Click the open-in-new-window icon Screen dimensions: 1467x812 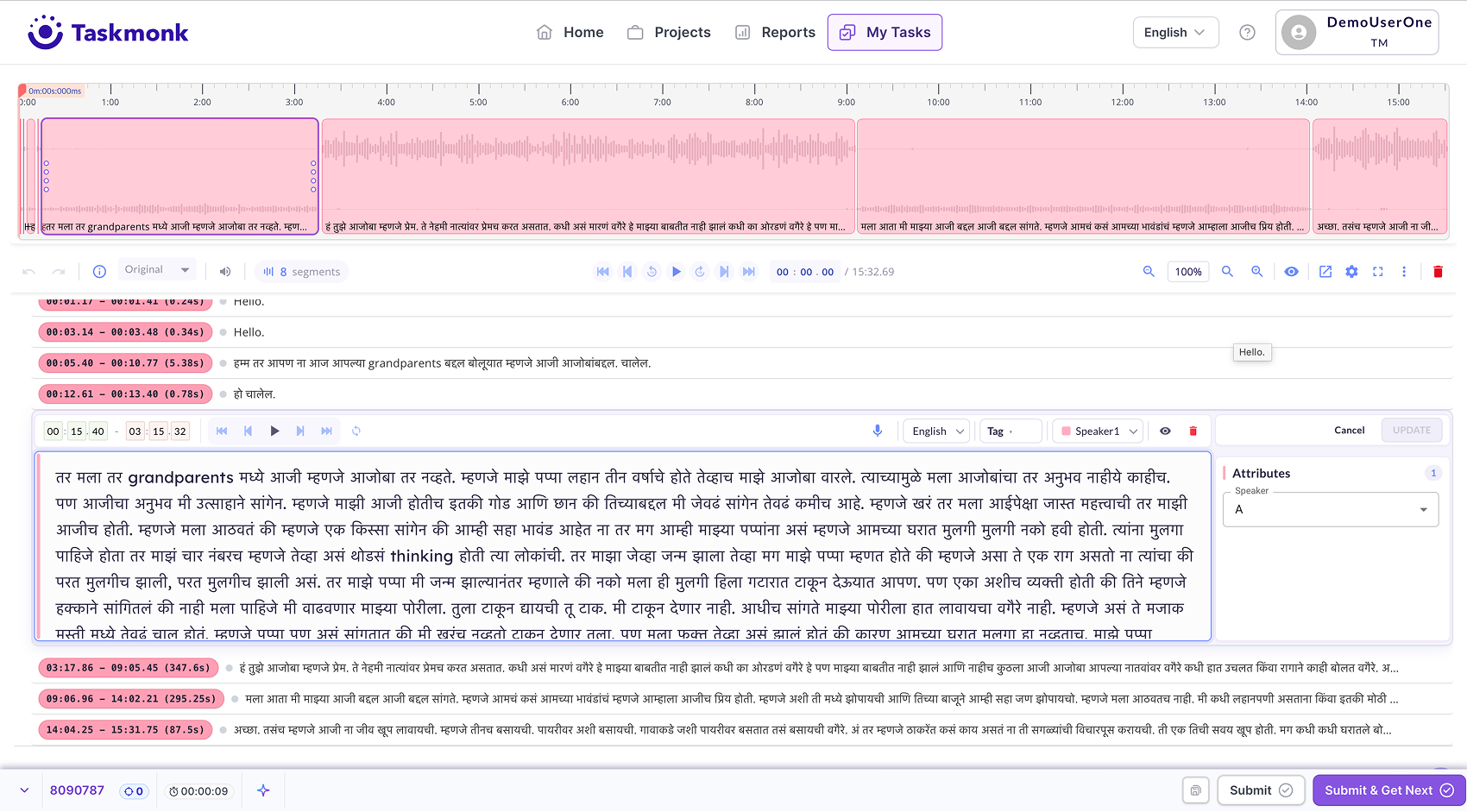1325,271
